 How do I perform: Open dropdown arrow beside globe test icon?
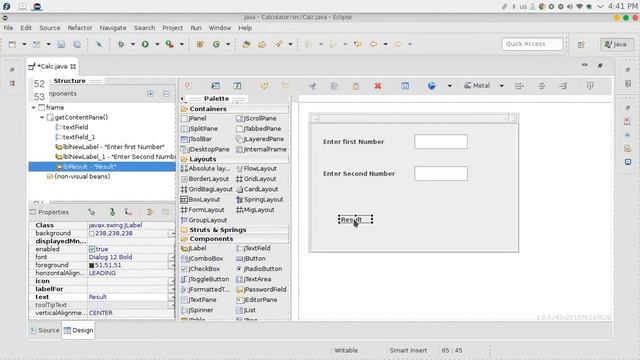click(449, 86)
